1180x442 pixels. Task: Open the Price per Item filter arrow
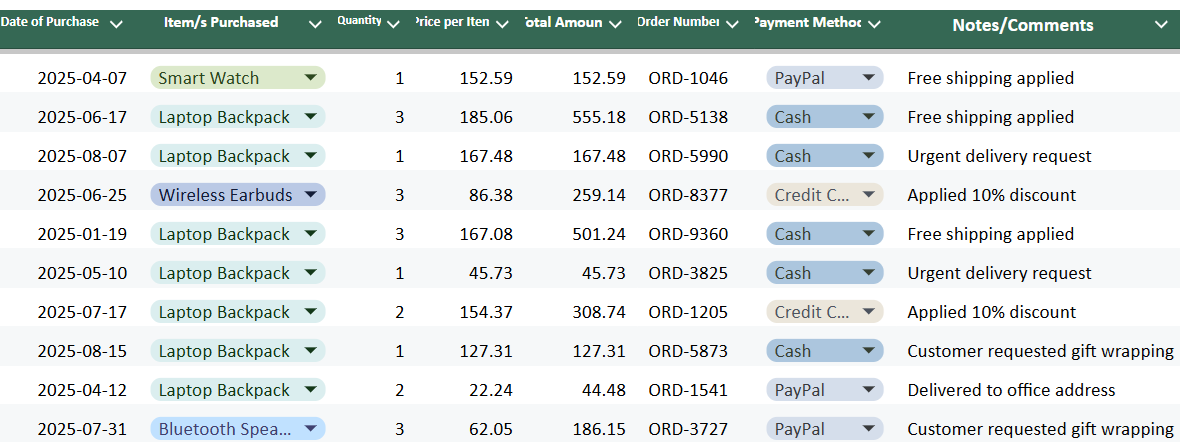[502, 24]
